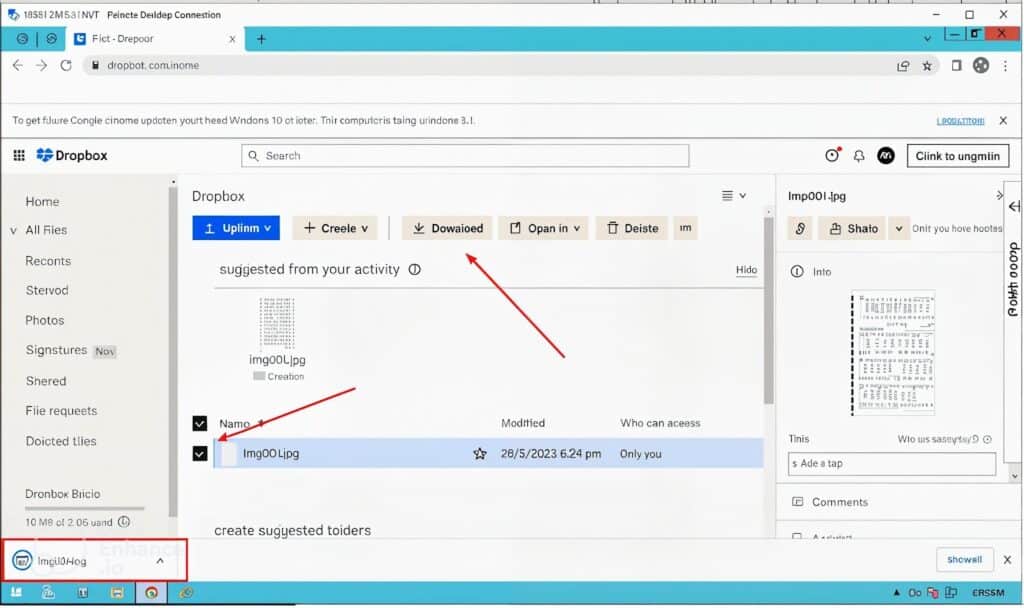Open File requests in the sidebar
Image resolution: width=1024 pixels, height=608 pixels.
click(x=61, y=411)
